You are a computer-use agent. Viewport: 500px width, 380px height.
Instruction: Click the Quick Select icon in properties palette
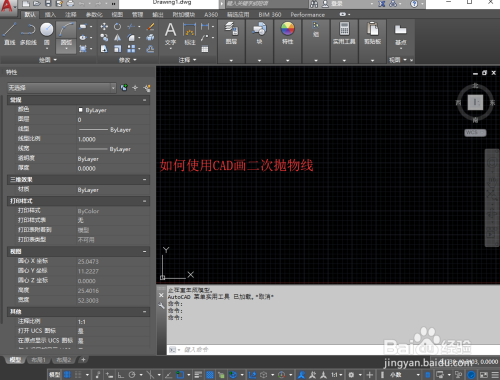click(147, 88)
